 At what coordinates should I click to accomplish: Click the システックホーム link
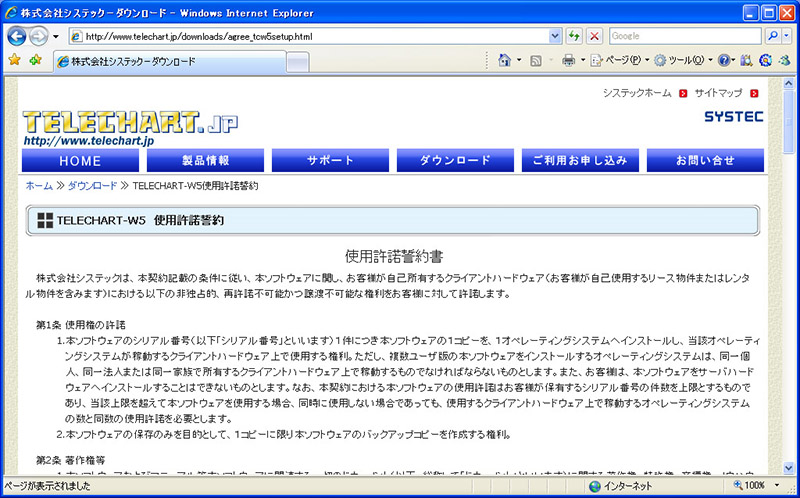pyautogui.click(x=637, y=93)
